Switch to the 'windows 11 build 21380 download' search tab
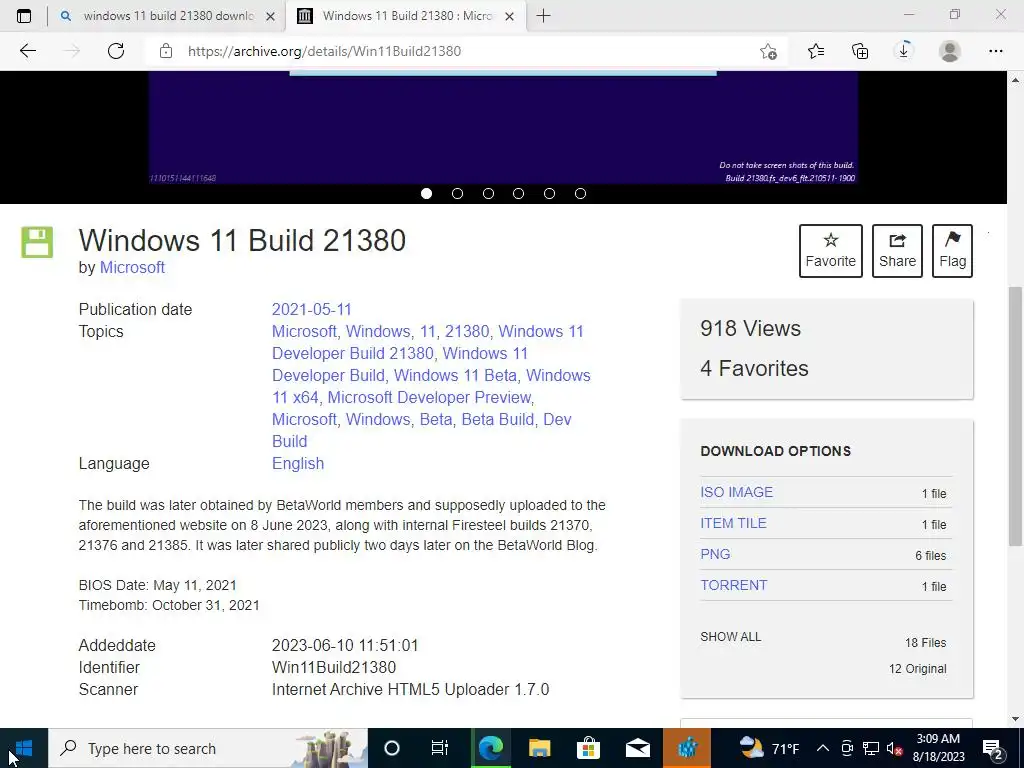This screenshot has height=768, width=1024. 167,16
